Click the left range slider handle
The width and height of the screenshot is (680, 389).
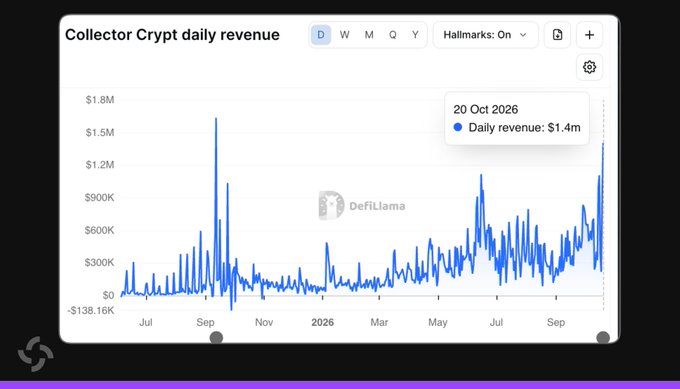point(216,337)
